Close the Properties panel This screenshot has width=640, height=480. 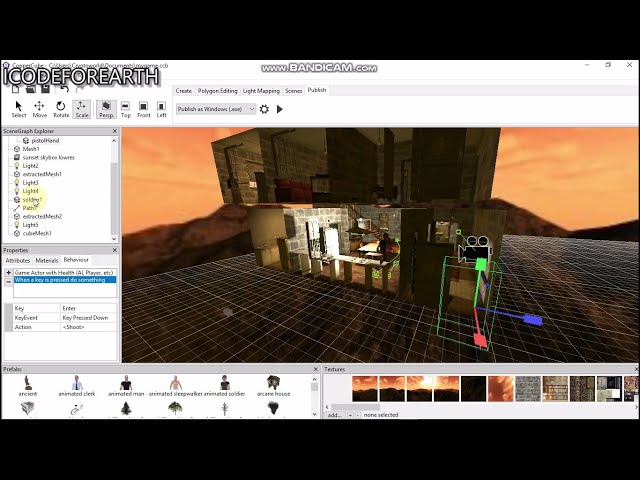click(x=115, y=250)
